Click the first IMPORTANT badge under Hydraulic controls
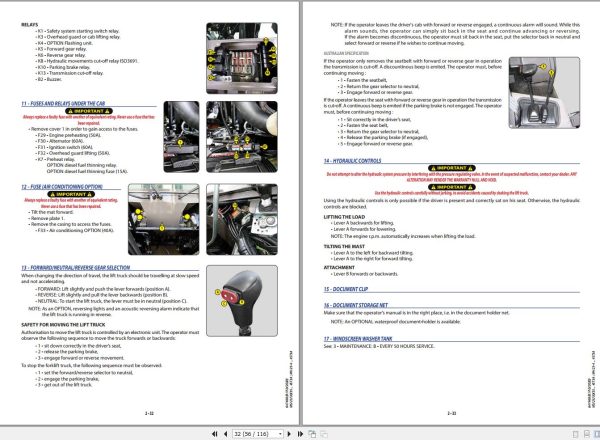The height and width of the screenshot is (440, 600). tap(452, 168)
